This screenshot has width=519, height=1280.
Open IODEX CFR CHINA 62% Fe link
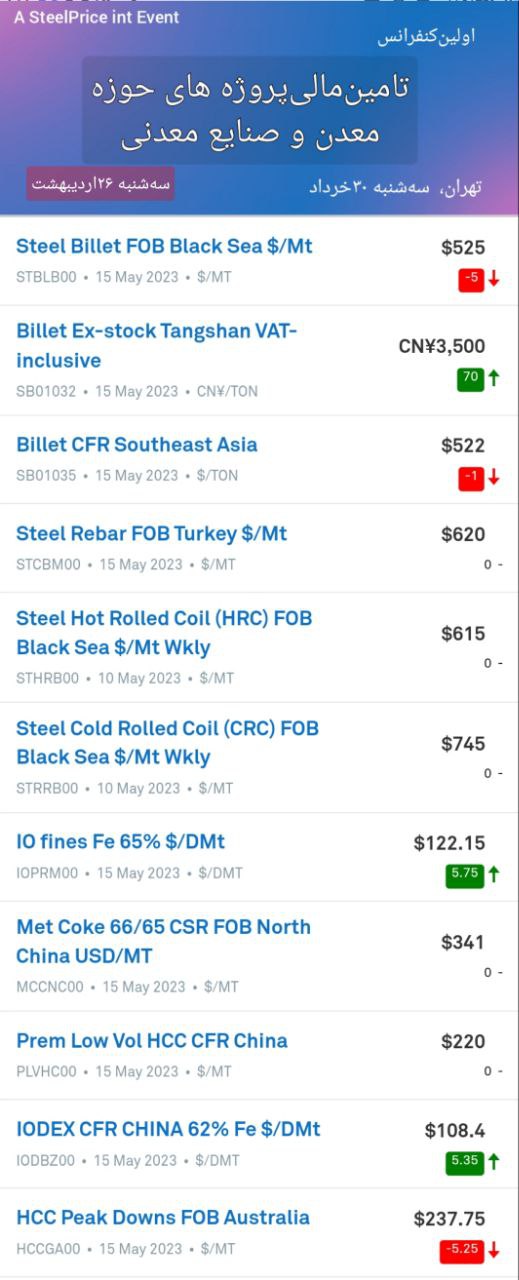pyautogui.click(x=168, y=1129)
